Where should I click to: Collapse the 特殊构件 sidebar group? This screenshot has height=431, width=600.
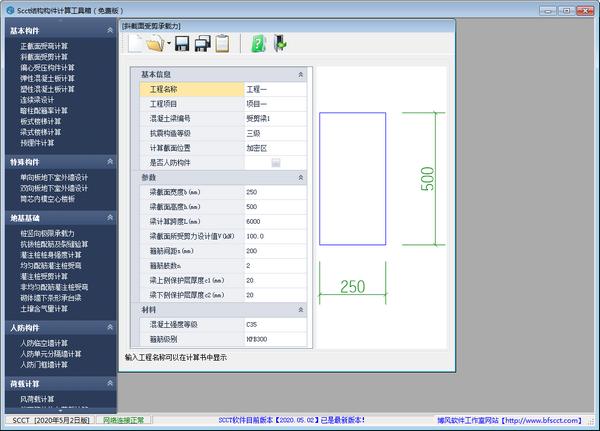pos(110,162)
